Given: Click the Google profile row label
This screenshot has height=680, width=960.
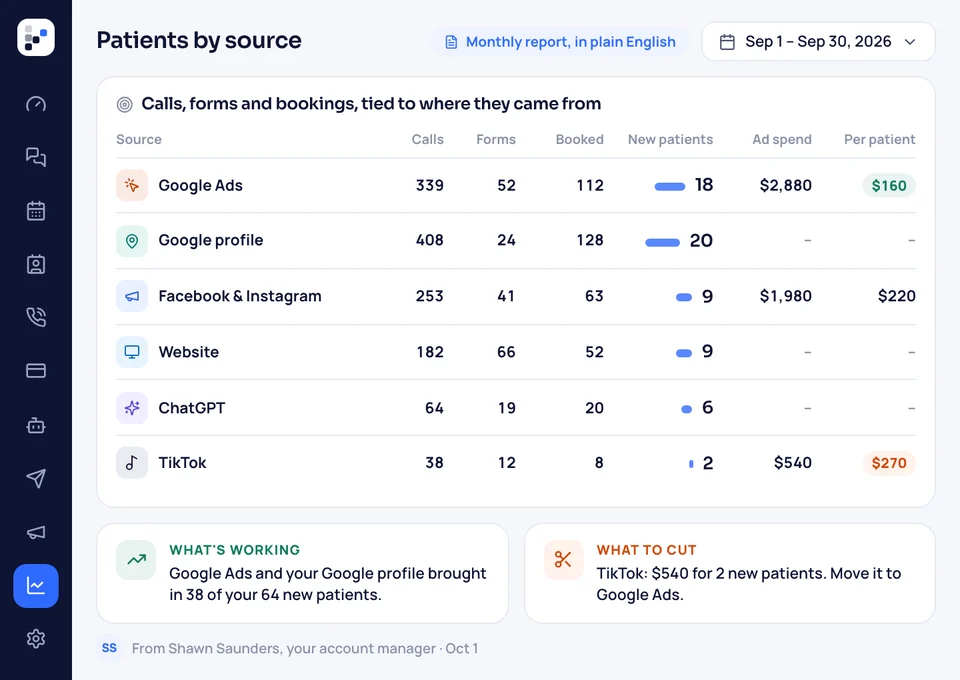Looking at the screenshot, I should tap(211, 241).
